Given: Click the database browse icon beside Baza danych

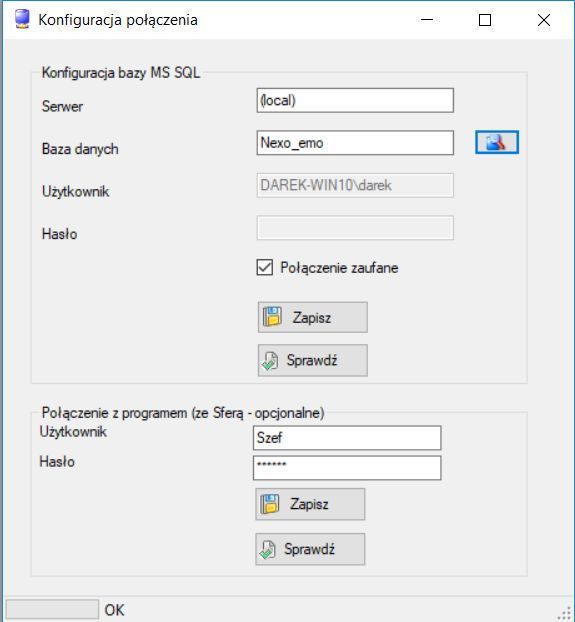Looking at the screenshot, I should pyautogui.click(x=496, y=142).
